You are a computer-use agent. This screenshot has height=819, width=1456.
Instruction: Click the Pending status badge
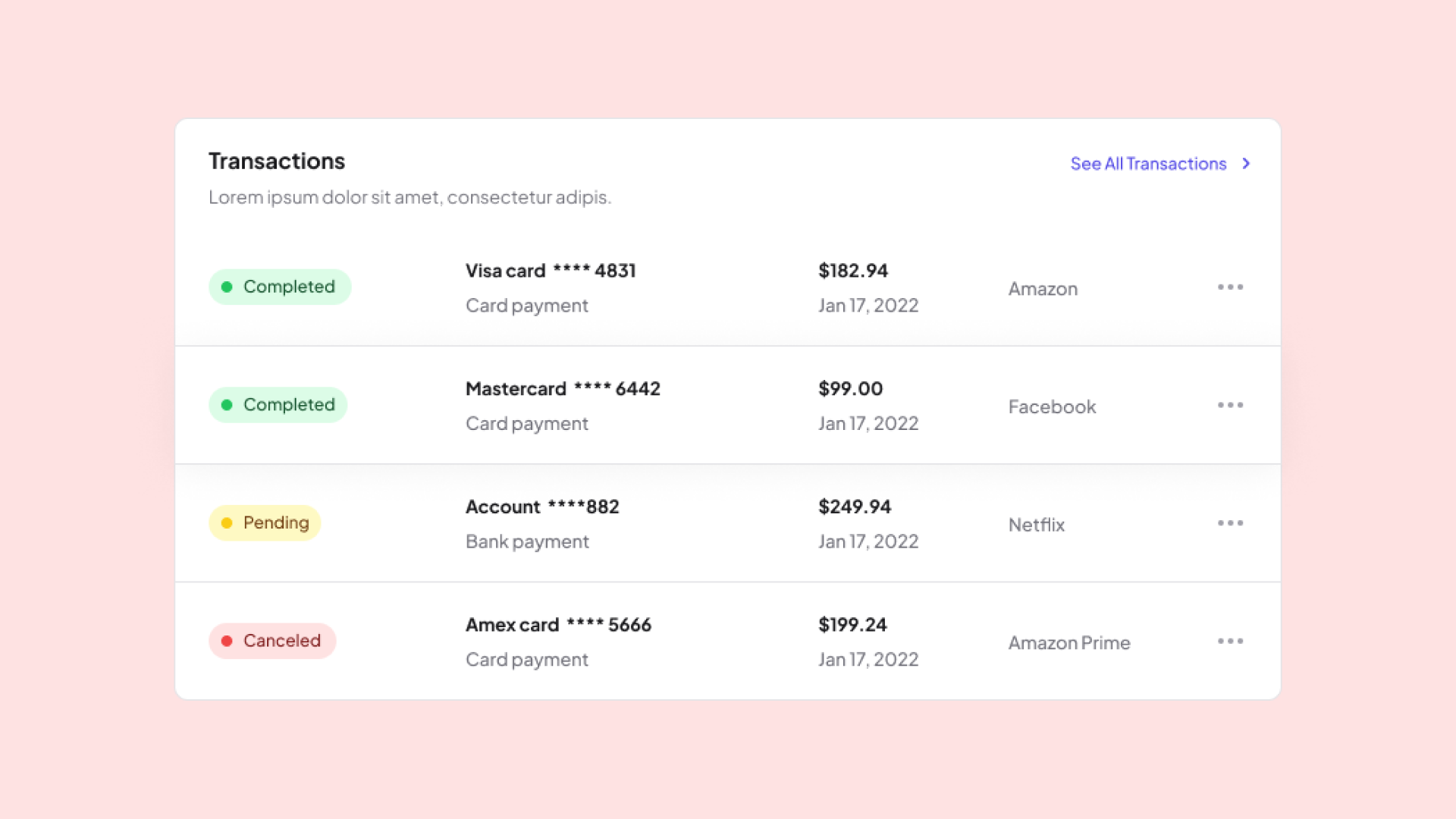(265, 523)
